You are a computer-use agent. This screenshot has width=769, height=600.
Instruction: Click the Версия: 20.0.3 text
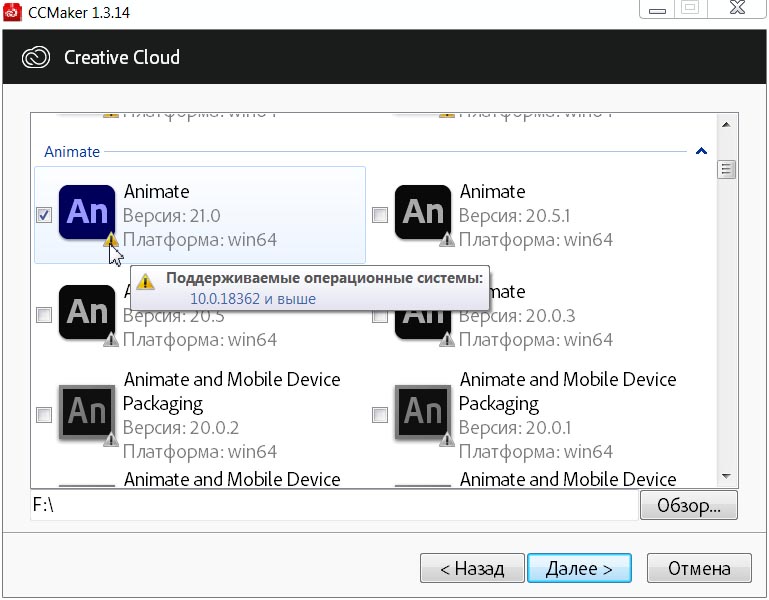517,316
